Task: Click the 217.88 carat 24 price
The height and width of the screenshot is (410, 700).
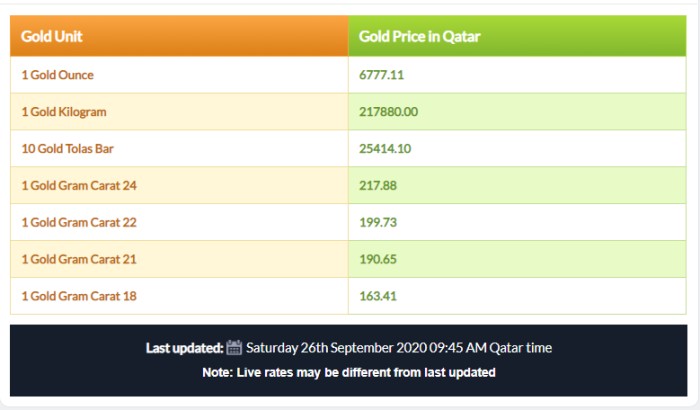Action: (x=378, y=185)
